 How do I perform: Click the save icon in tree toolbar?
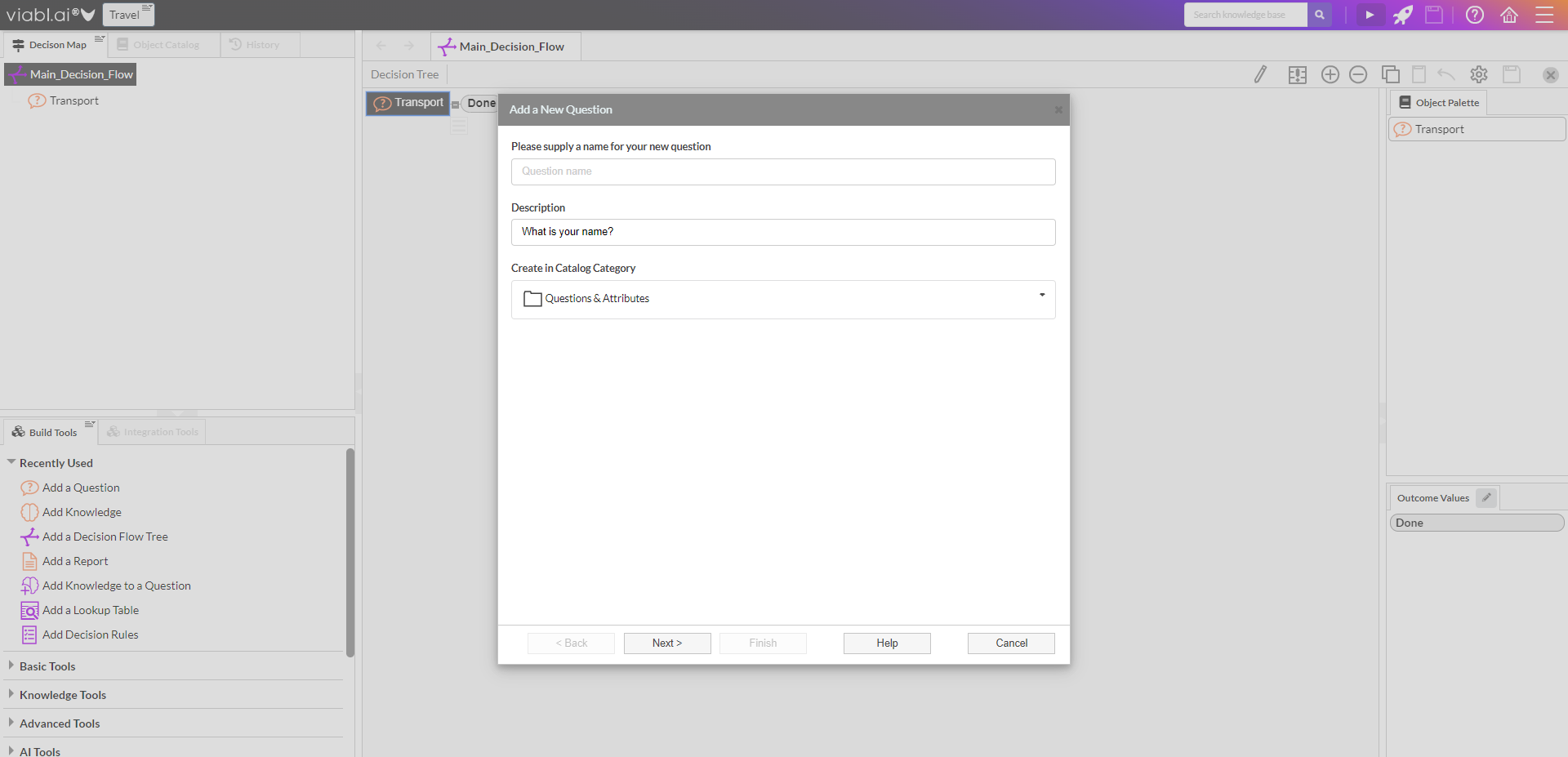click(1512, 74)
